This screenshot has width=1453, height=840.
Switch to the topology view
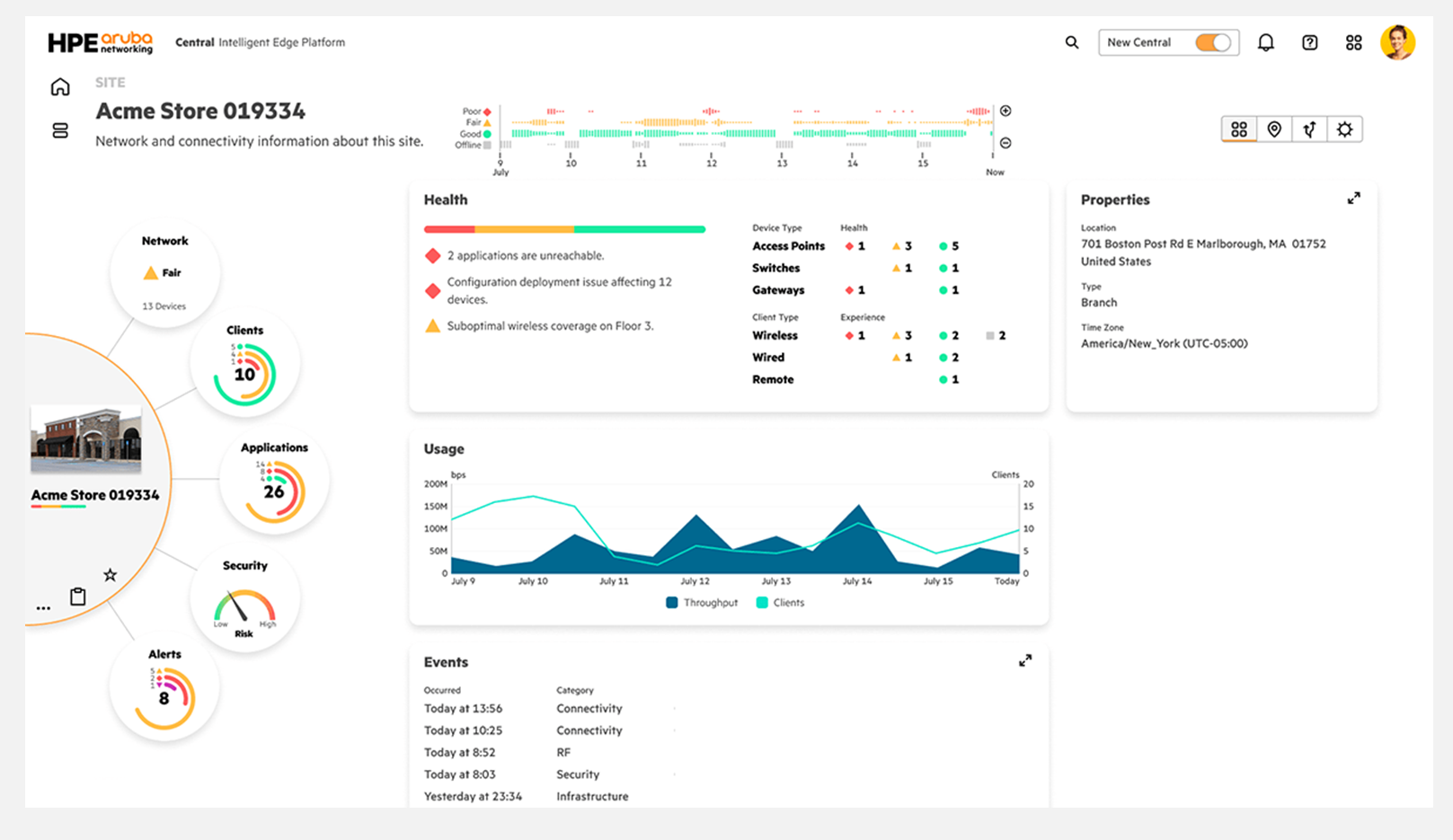click(x=1309, y=129)
